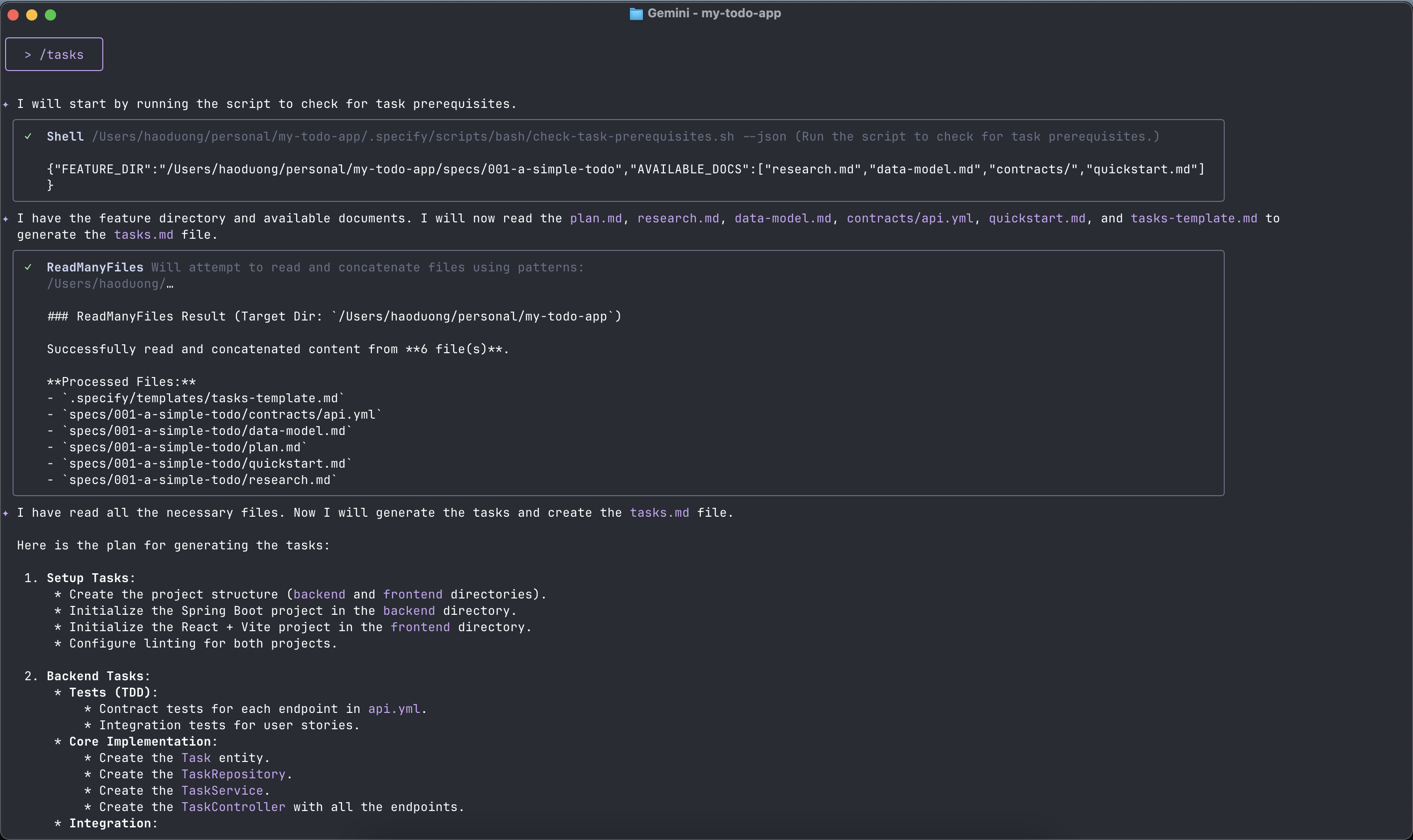Screen dimensions: 1413x840
Task: Click the plan.md file reference
Action: [x=596, y=219]
